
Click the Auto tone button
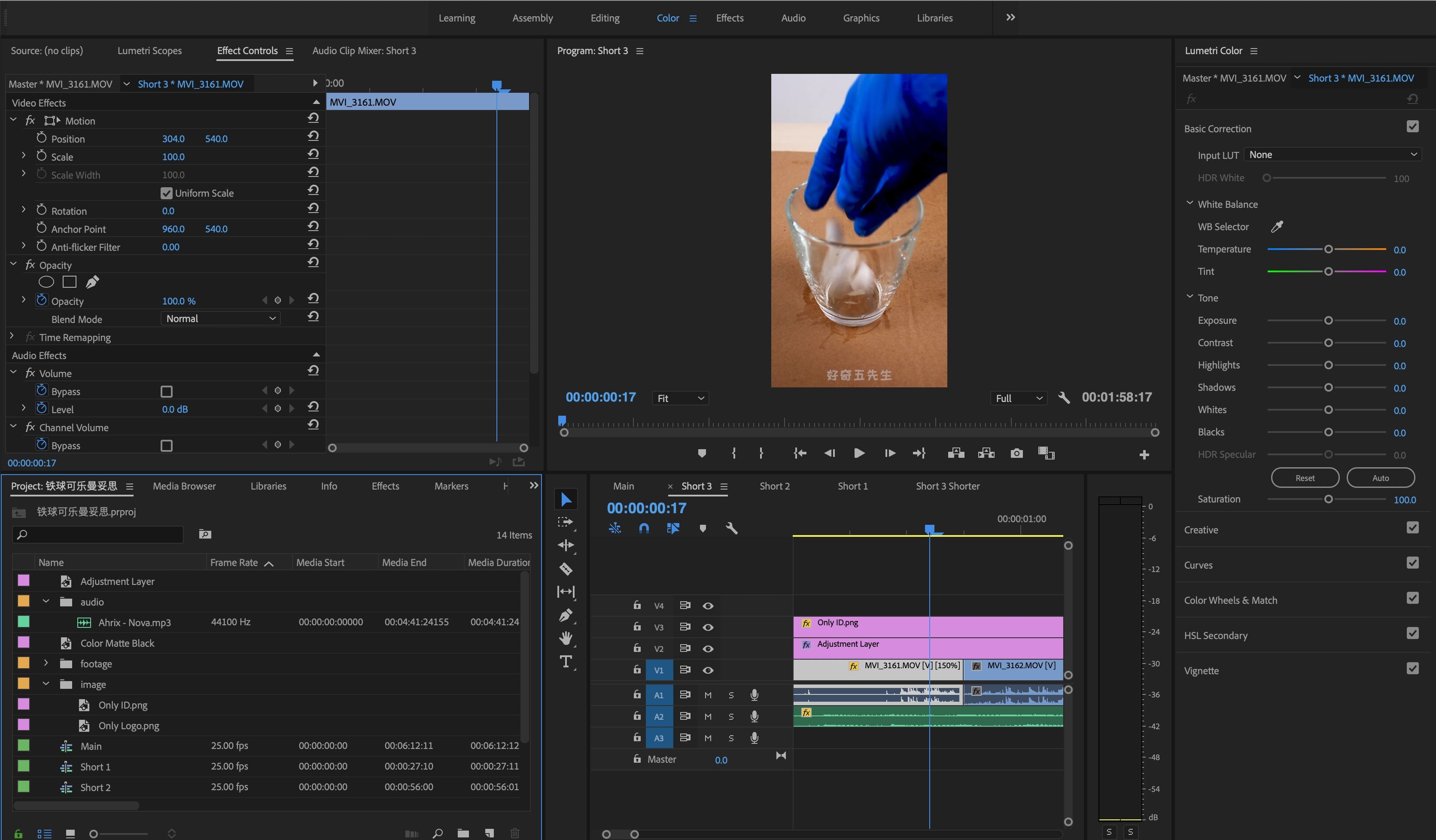[1380, 478]
